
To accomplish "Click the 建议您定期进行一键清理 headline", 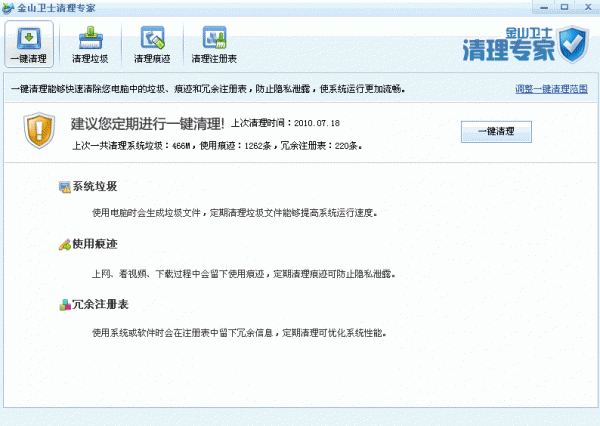I will click(x=148, y=123).
